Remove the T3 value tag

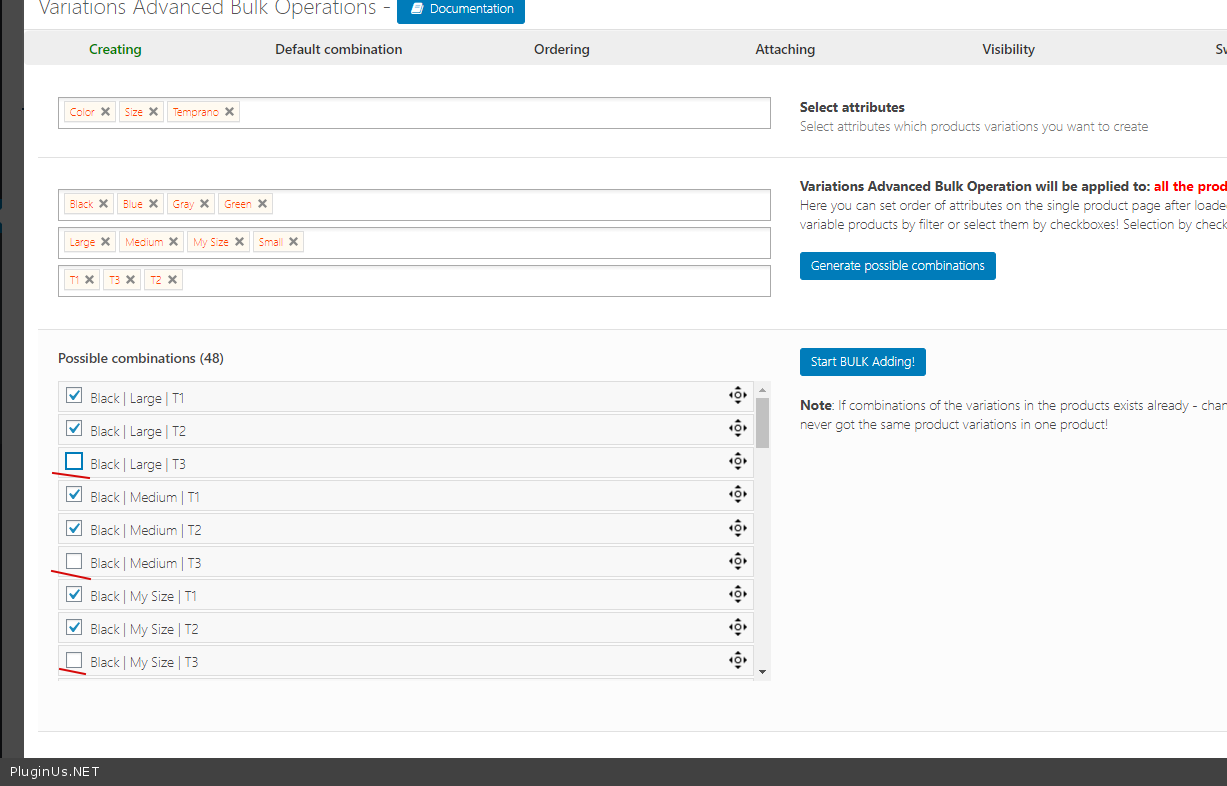(130, 280)
